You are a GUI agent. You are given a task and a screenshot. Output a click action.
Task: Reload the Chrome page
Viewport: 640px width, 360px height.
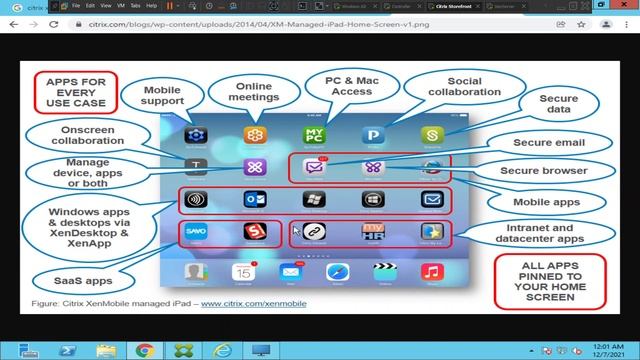[x=53, y=24]
